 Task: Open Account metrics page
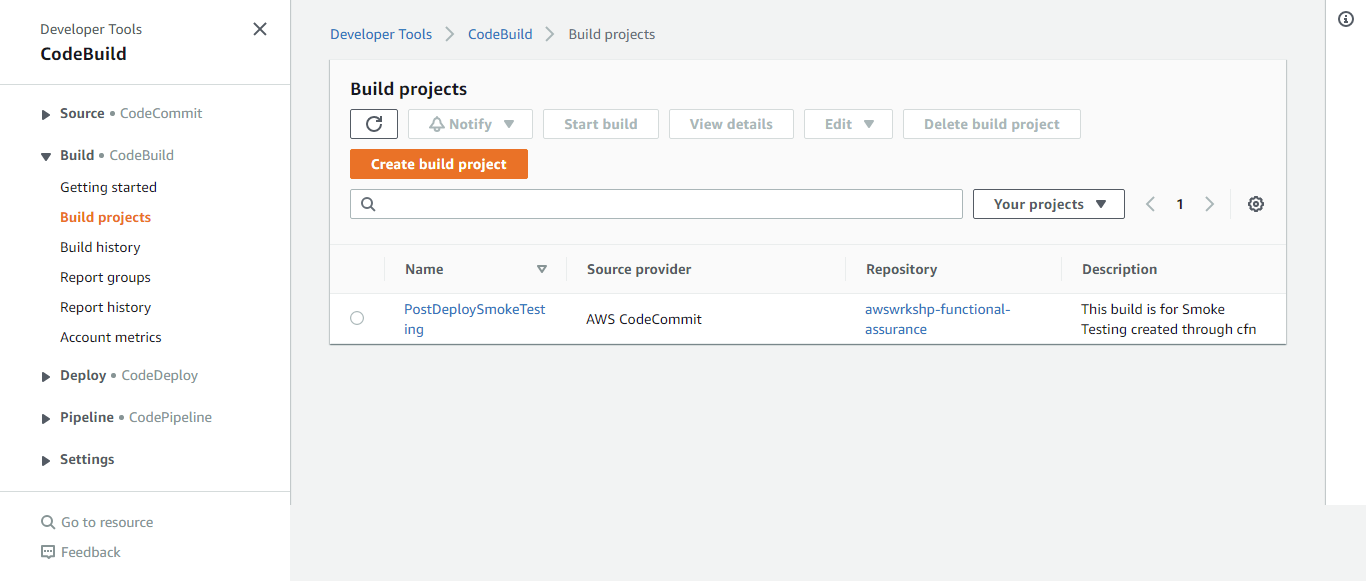pos(110,337)
